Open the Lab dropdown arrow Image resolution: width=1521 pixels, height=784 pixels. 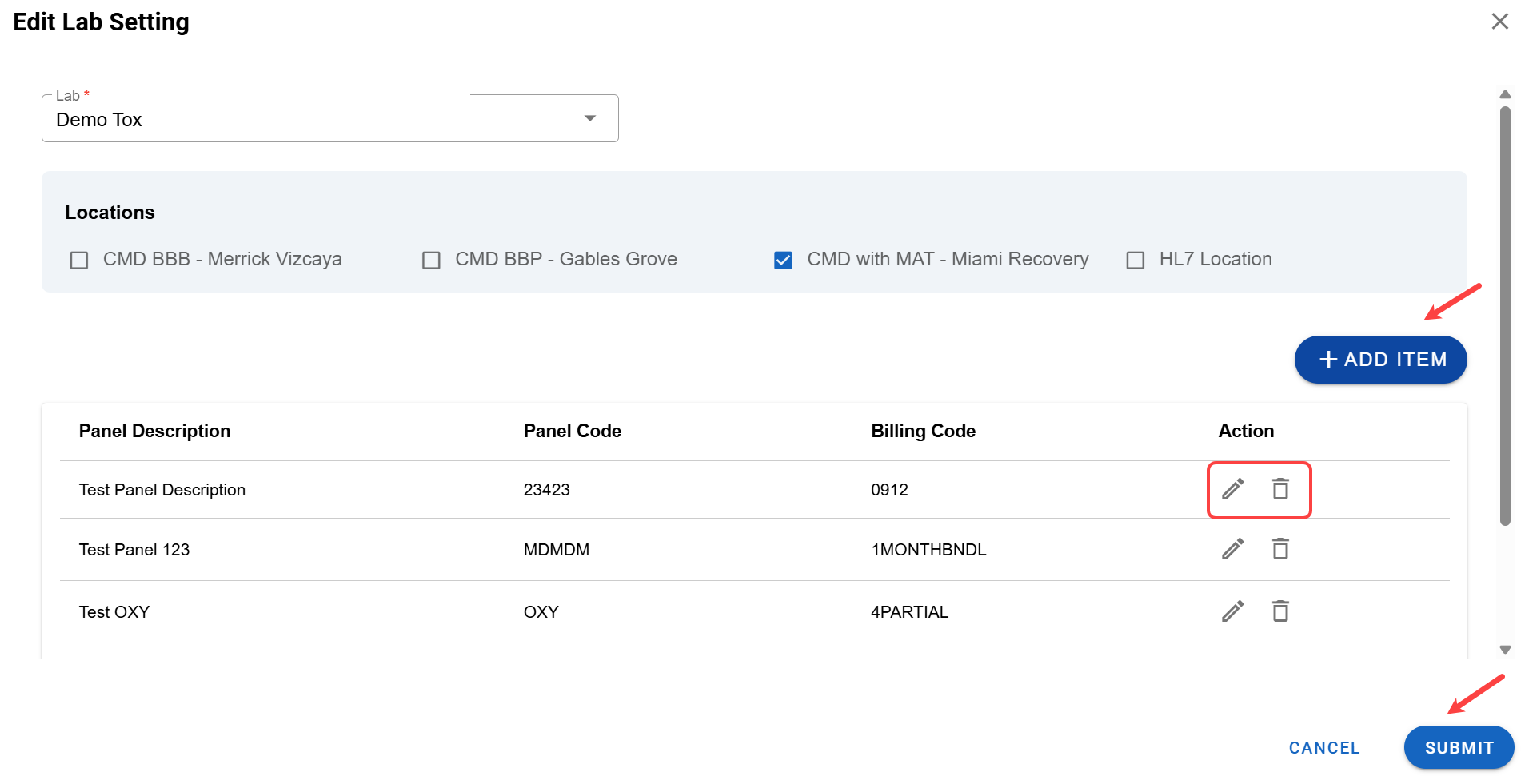(x=590, y=119)
